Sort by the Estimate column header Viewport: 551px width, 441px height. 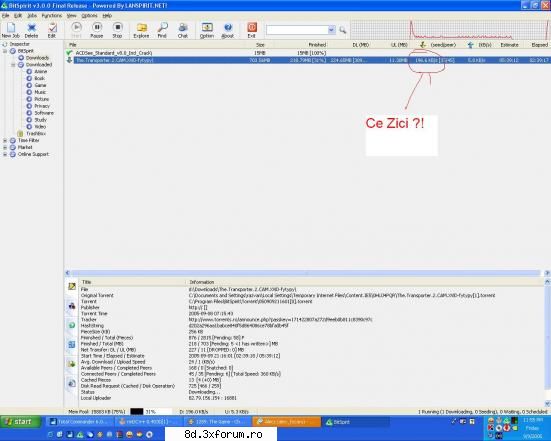509,45
